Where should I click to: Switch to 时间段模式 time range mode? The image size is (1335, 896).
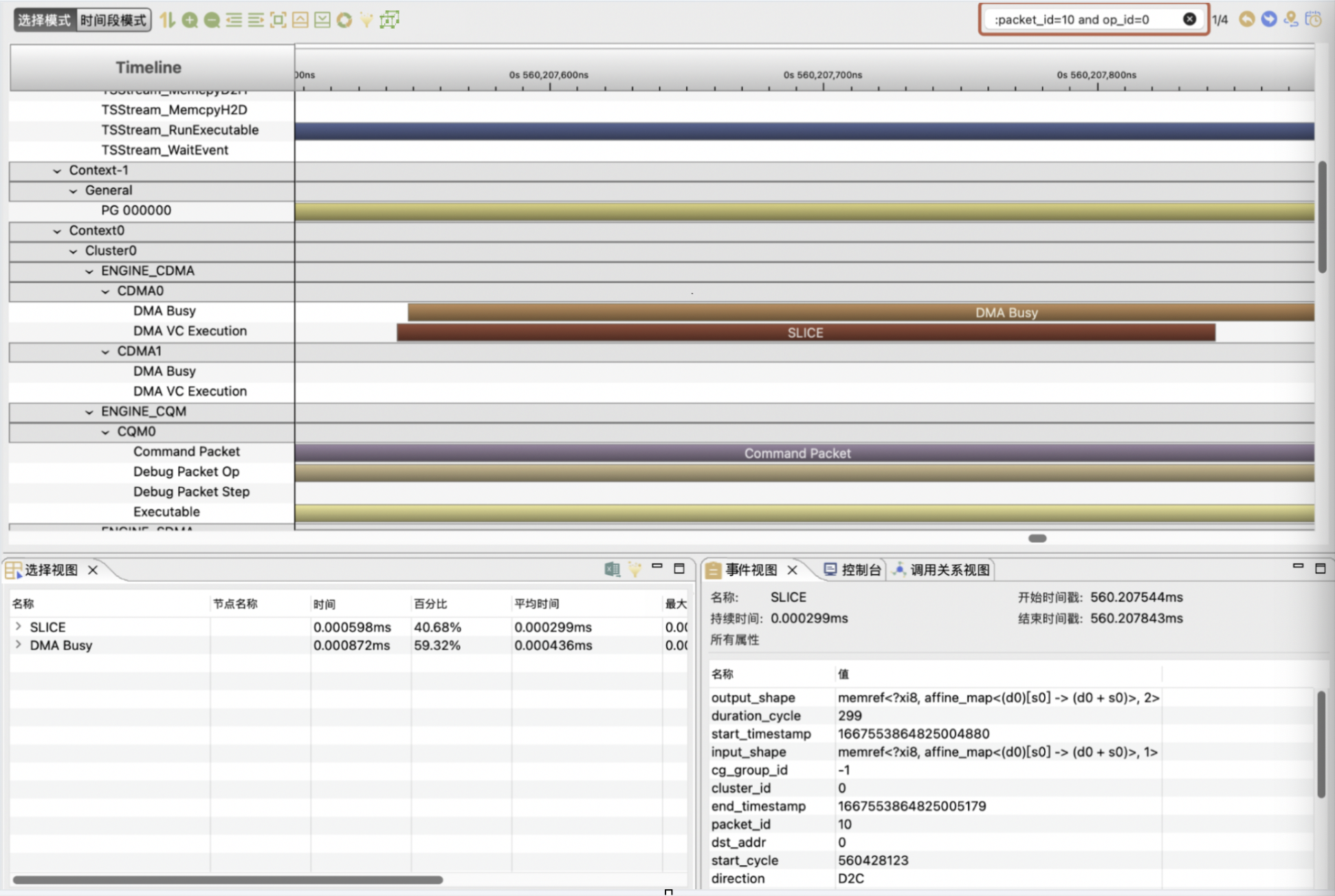click(113, 20)
